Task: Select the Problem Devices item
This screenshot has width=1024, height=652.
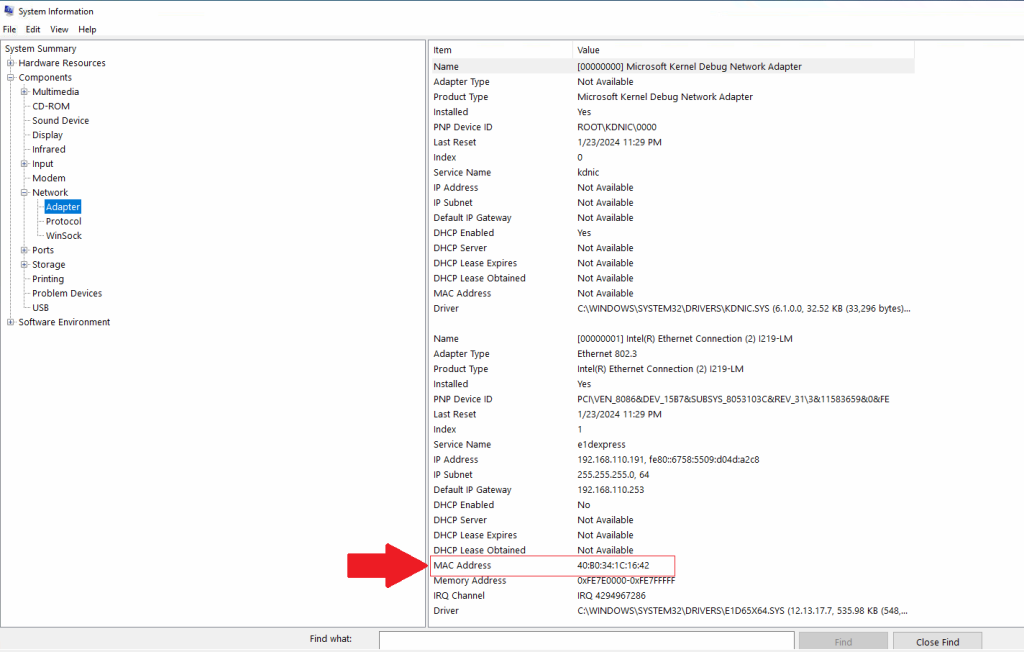Action: (65, 292)
